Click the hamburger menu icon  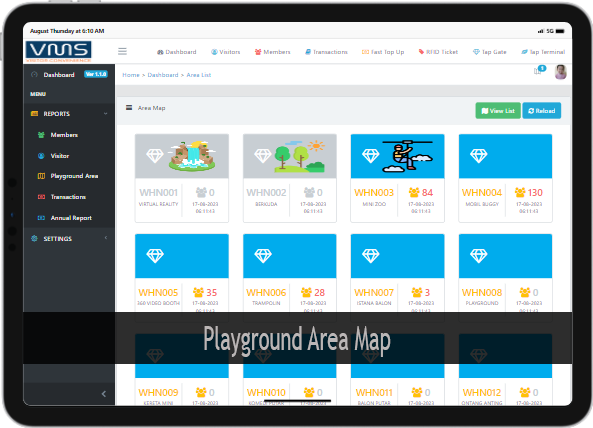[122, 51]
